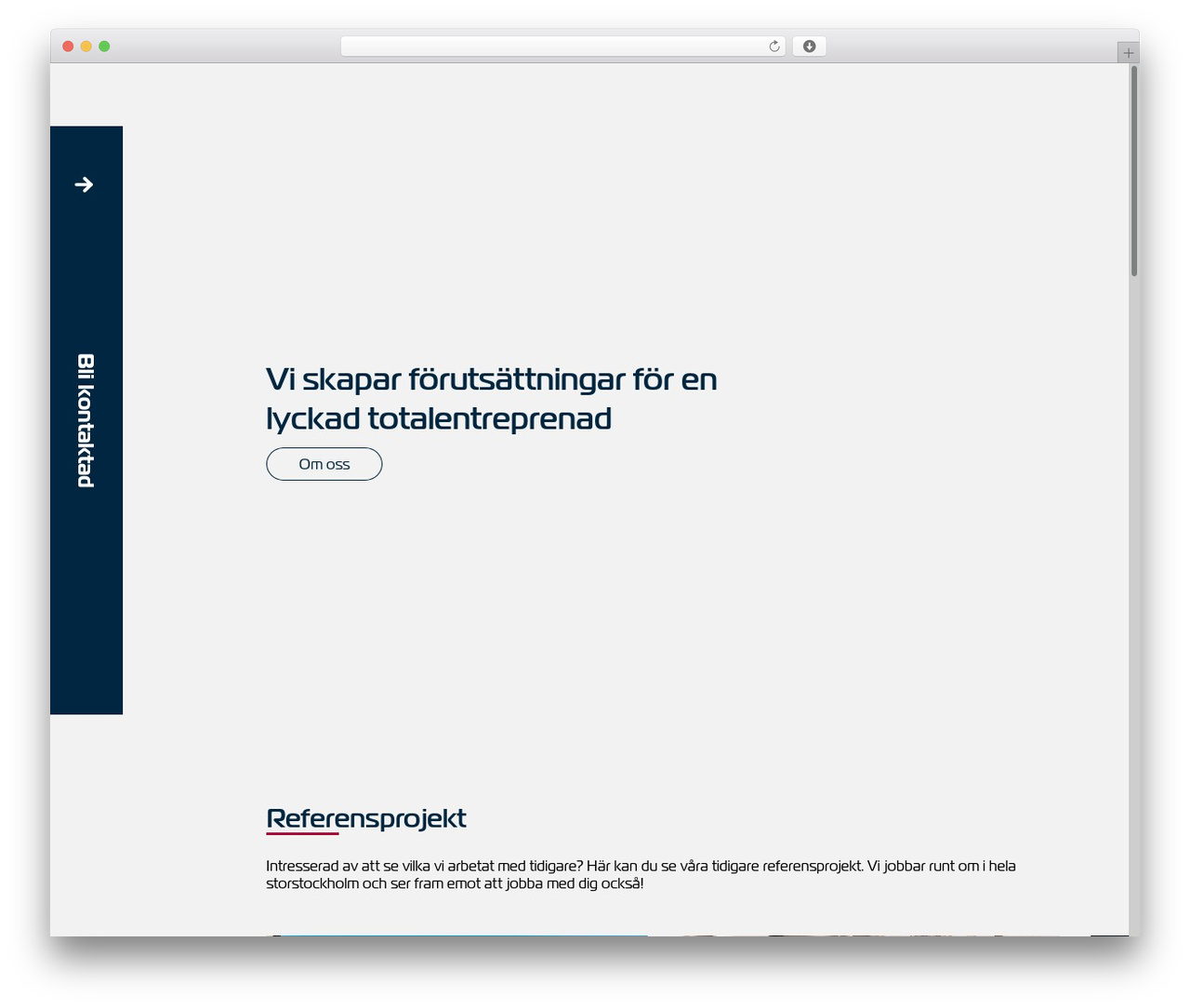Image resolution: width=1190 pixels, height=1008 pixels.
Task: Click the white arrow on the sidebar
Action: click(x=84, y=185)
